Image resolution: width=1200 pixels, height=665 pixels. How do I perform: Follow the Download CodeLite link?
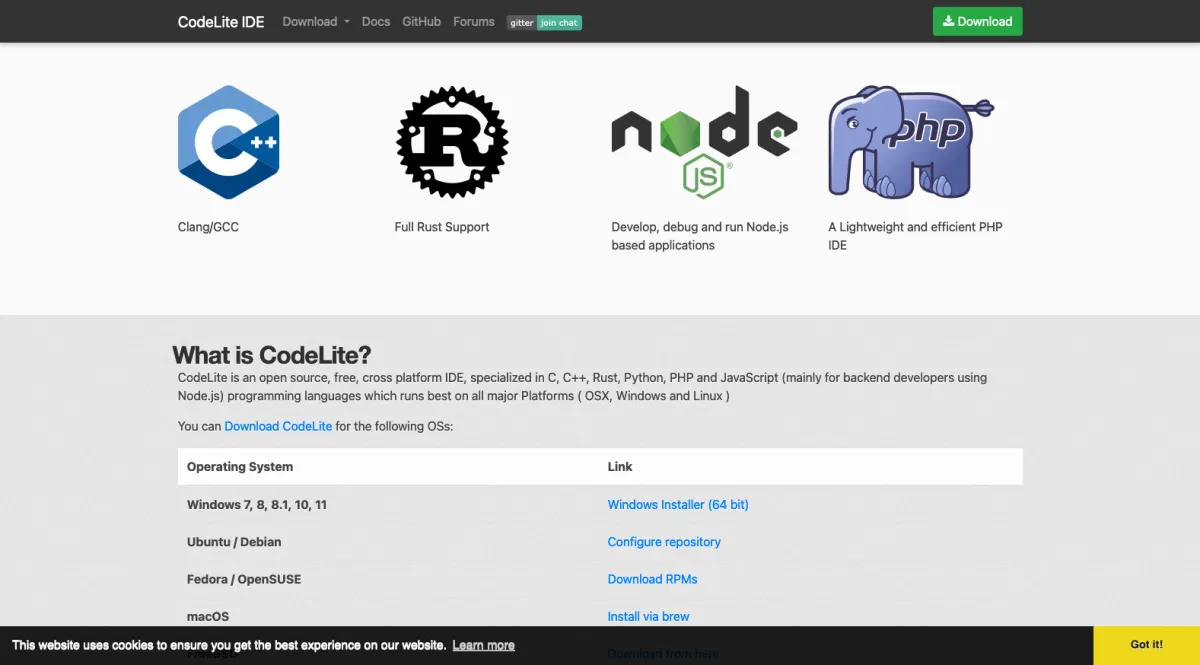[278, 426]
